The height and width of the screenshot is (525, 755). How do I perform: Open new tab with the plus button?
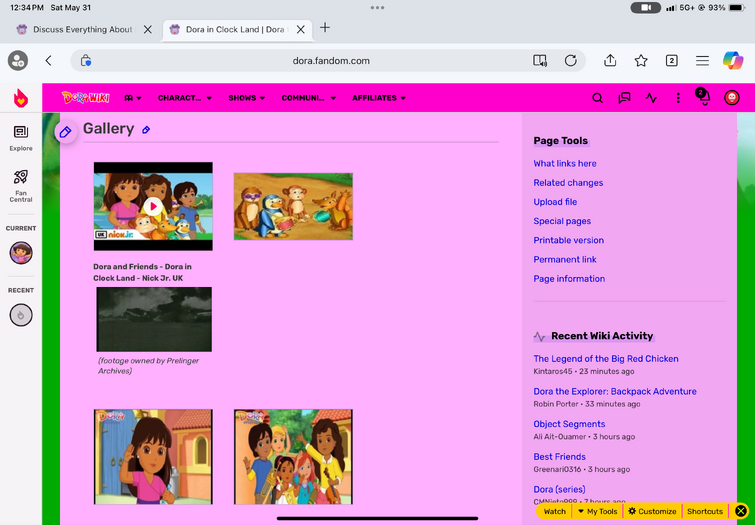point(325,28)
